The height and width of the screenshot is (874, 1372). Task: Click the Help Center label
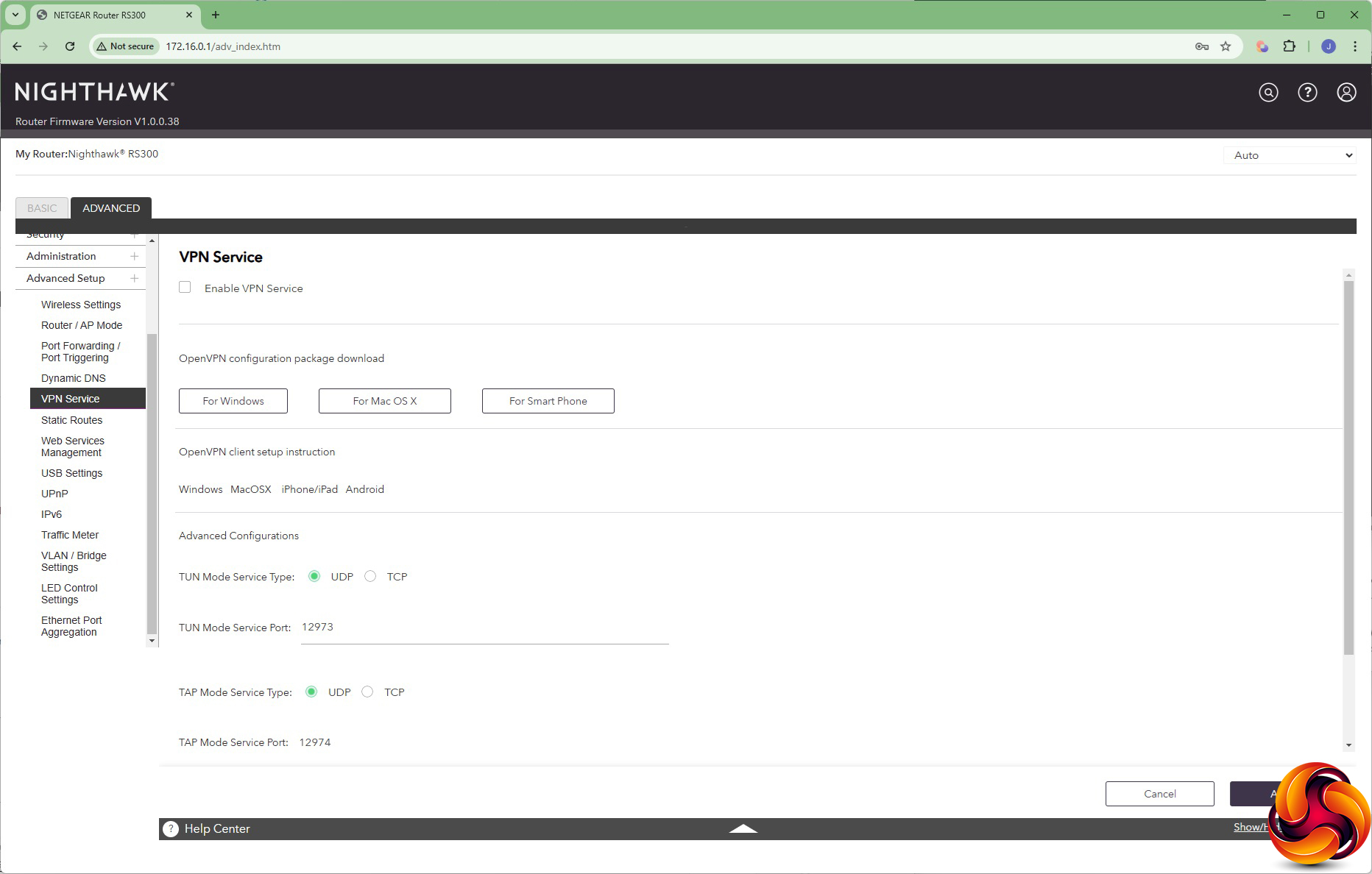[217, 828]
